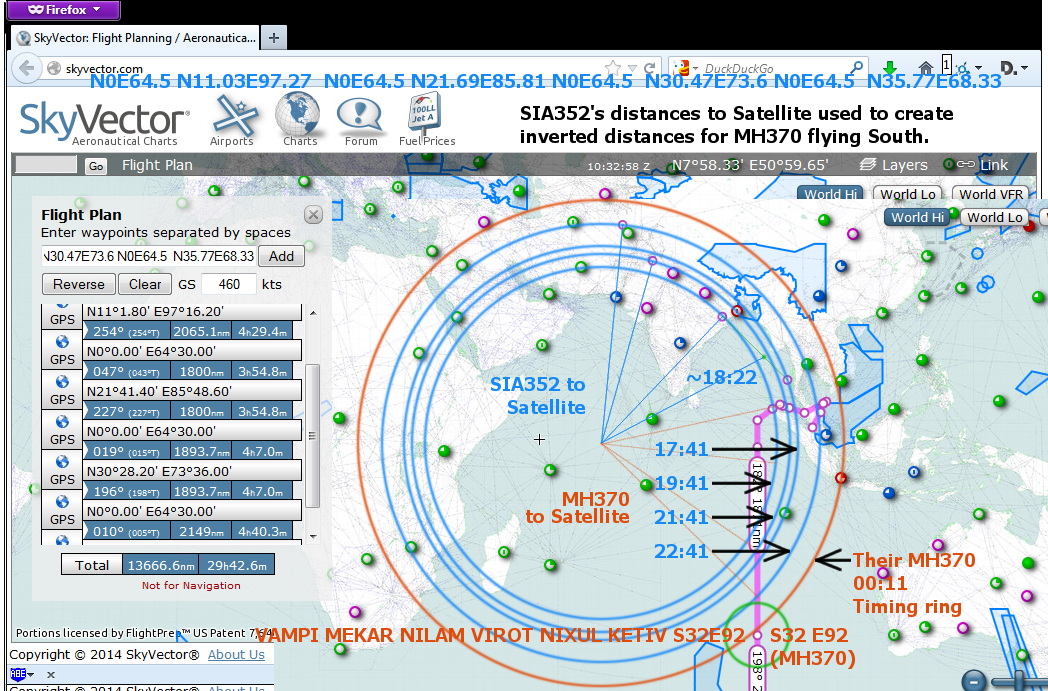Click the Reverse route button
The width and height of the screenshot is (1048, 691).
tap(79, 284)
